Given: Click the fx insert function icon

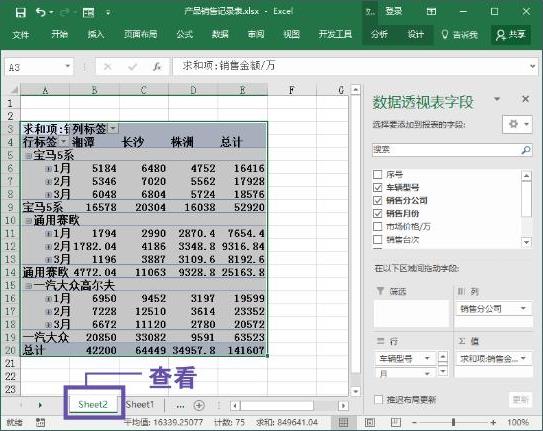Looking at the screenshot, I should click(157, 66).
